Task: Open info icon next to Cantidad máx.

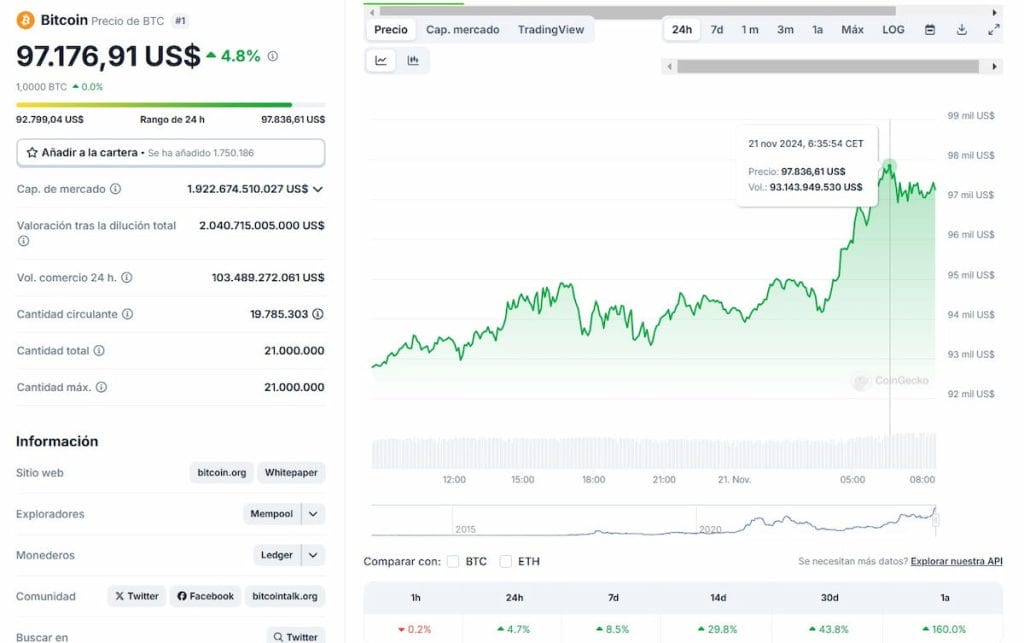Action: coord(101,387)
